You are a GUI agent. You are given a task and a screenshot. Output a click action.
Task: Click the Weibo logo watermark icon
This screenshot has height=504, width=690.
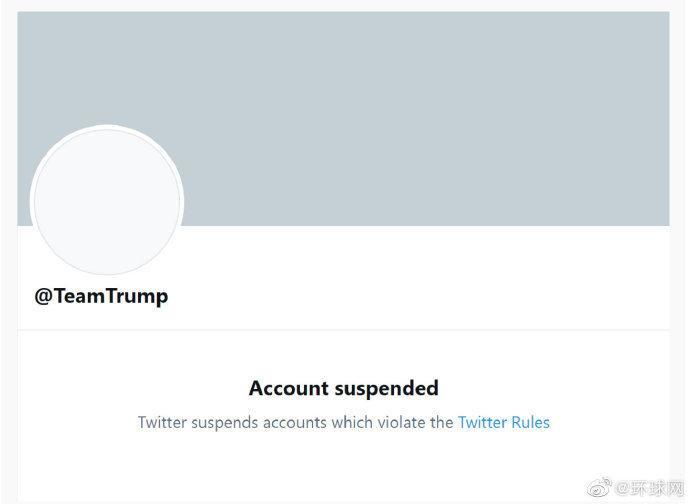pos(598,489)
